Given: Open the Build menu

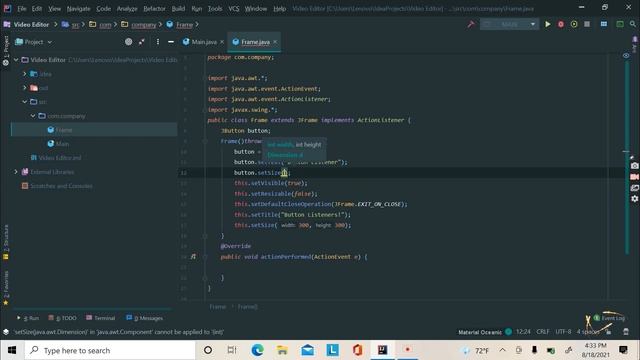Looking at the screenshot, I should point(178,9).
